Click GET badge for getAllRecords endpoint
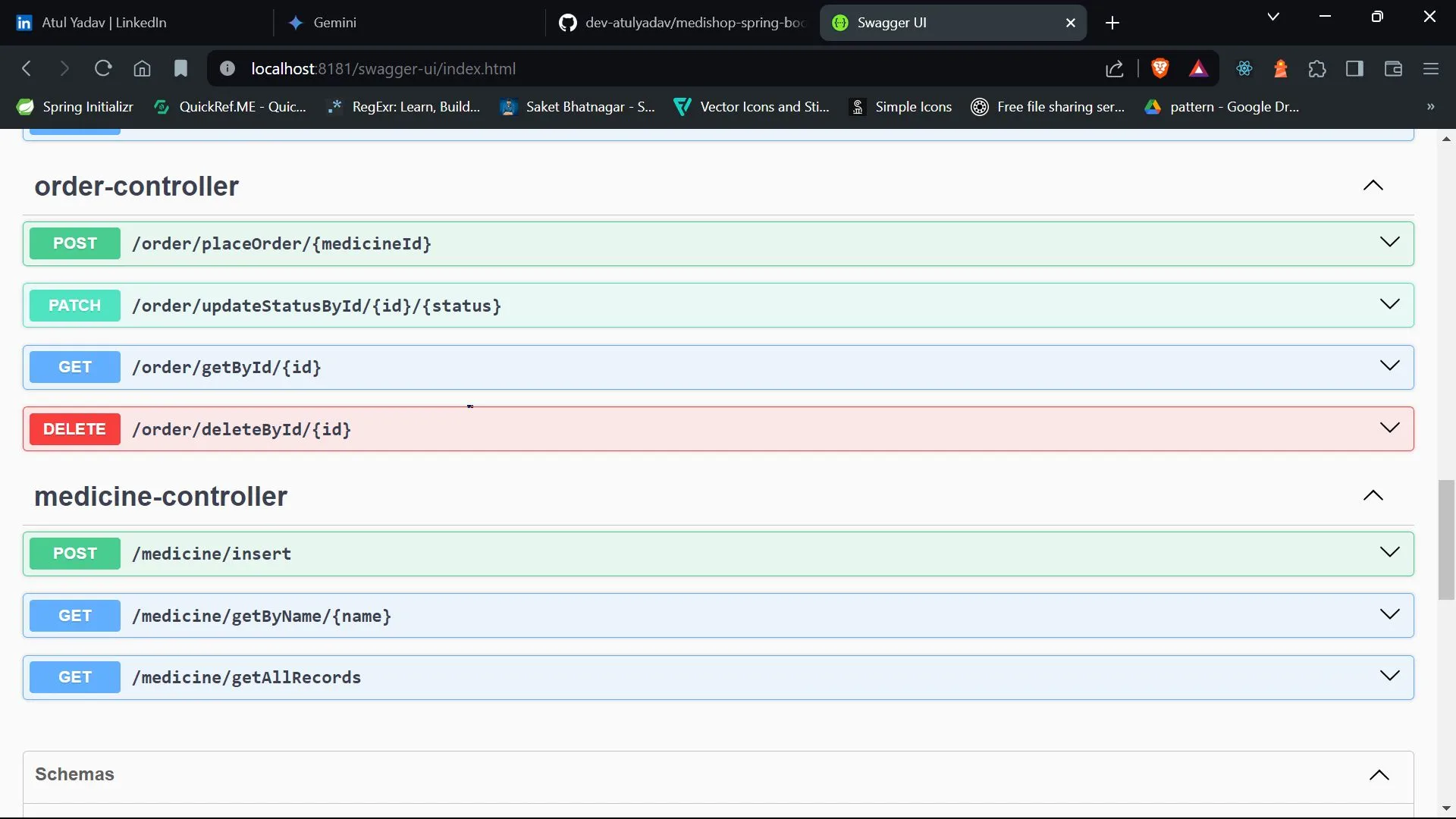 pos(75,677)
